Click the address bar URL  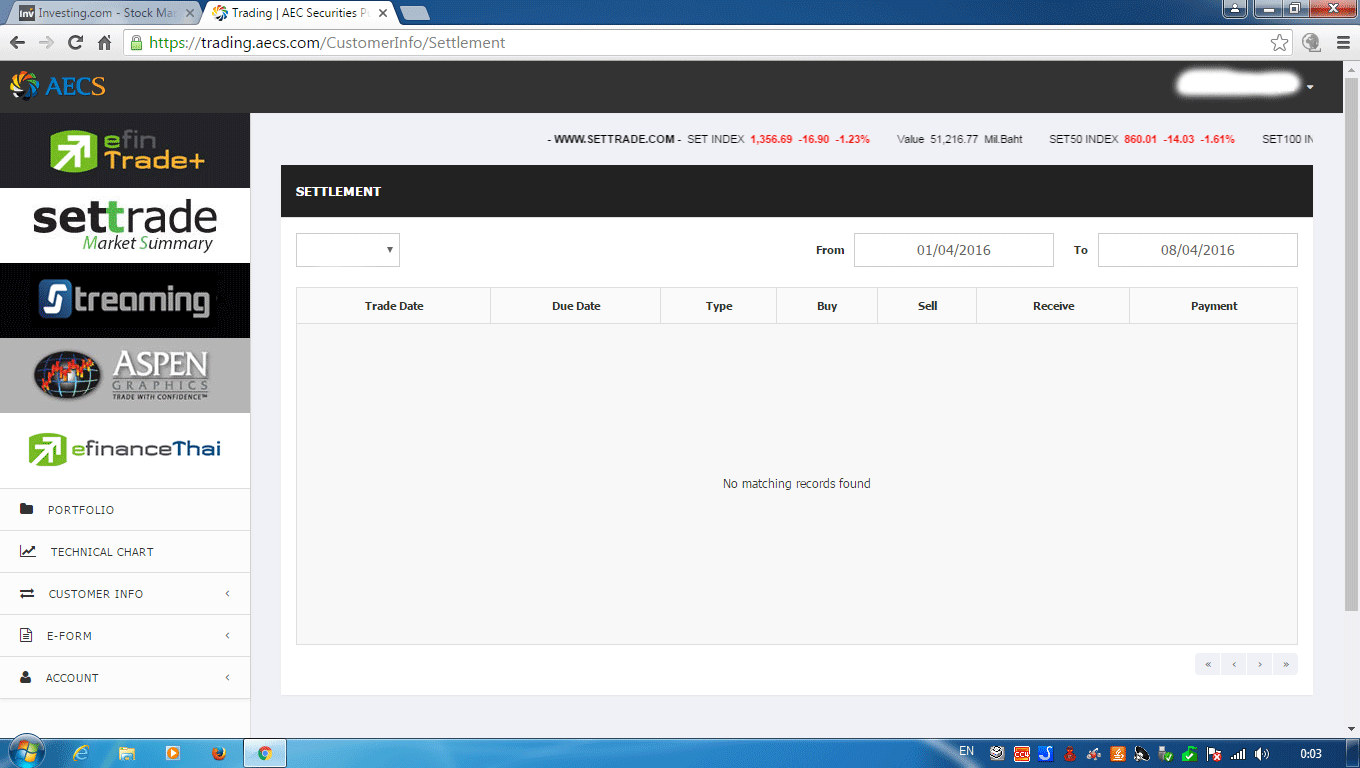point(327,43)
